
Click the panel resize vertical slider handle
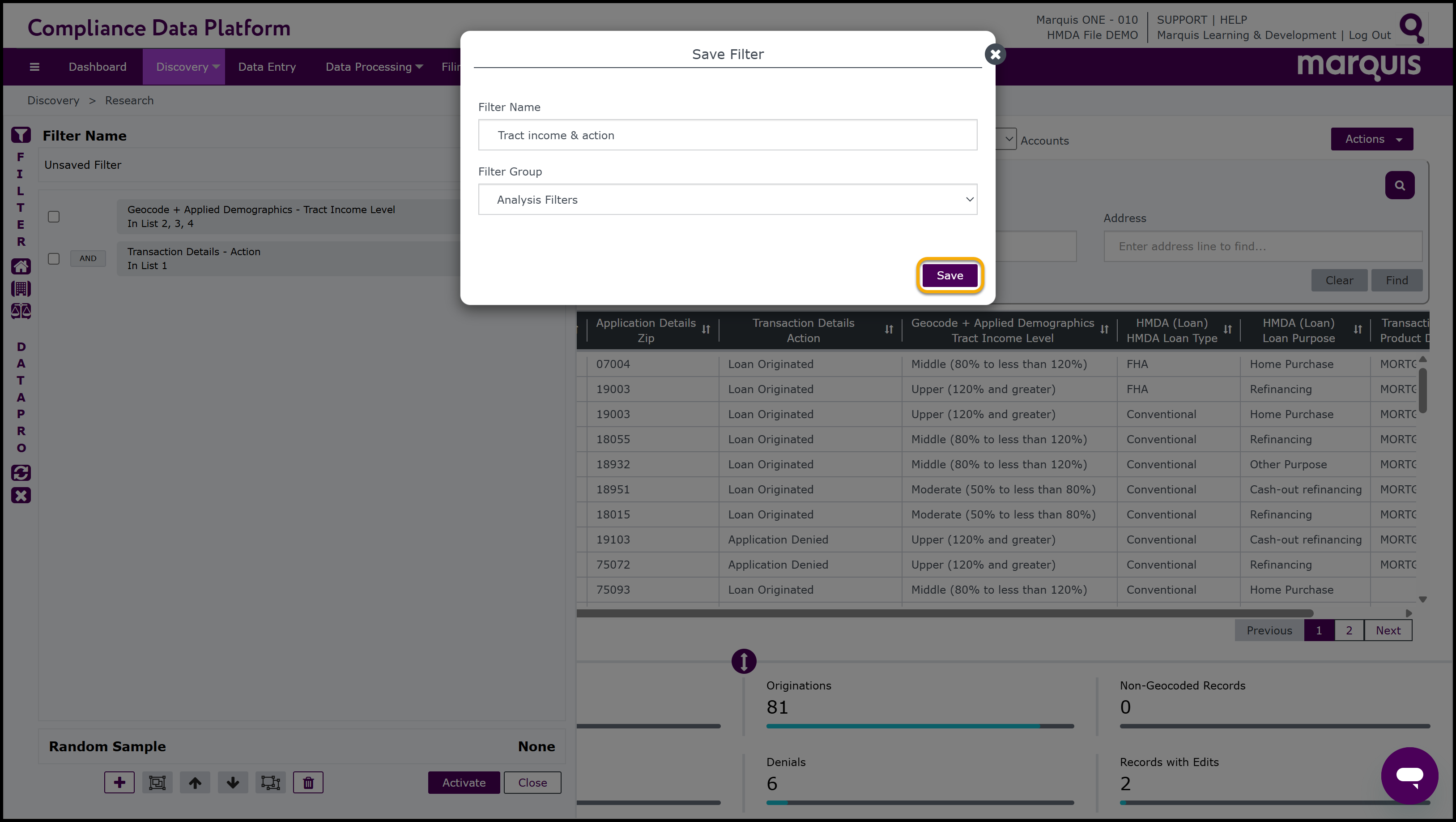pyautogui.click(x=744, y=661)
